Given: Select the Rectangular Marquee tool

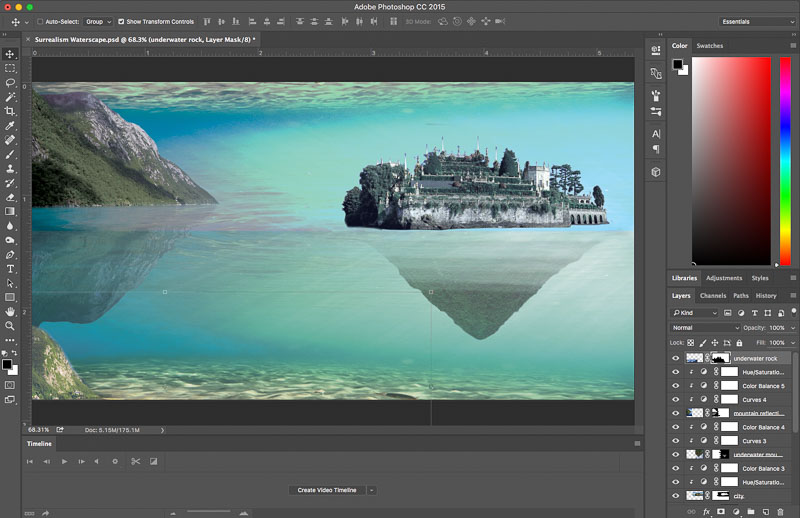Looking at the screenshot, I should 10,68.
